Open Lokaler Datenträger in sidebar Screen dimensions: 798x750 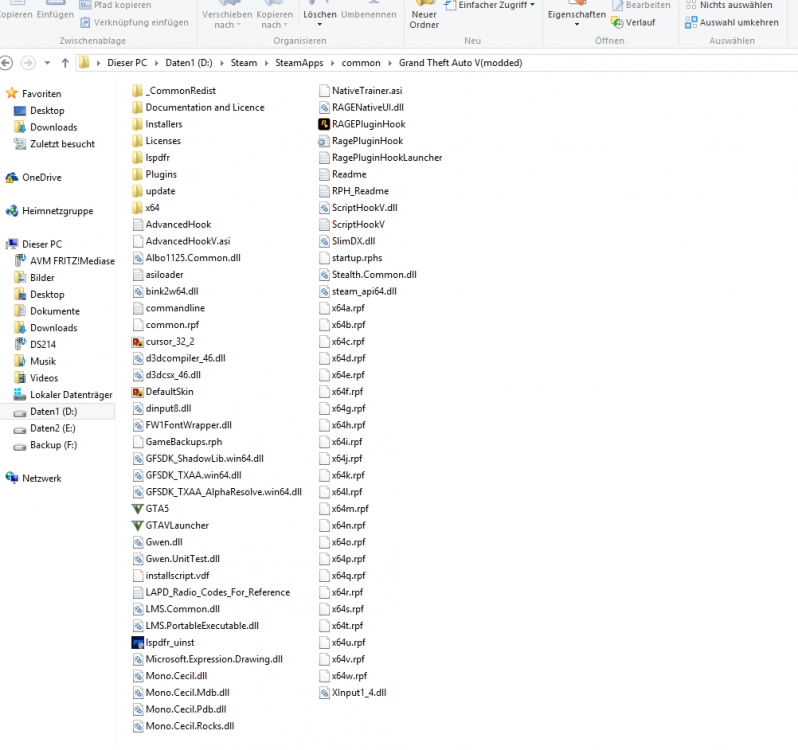(x=63, y=394)
